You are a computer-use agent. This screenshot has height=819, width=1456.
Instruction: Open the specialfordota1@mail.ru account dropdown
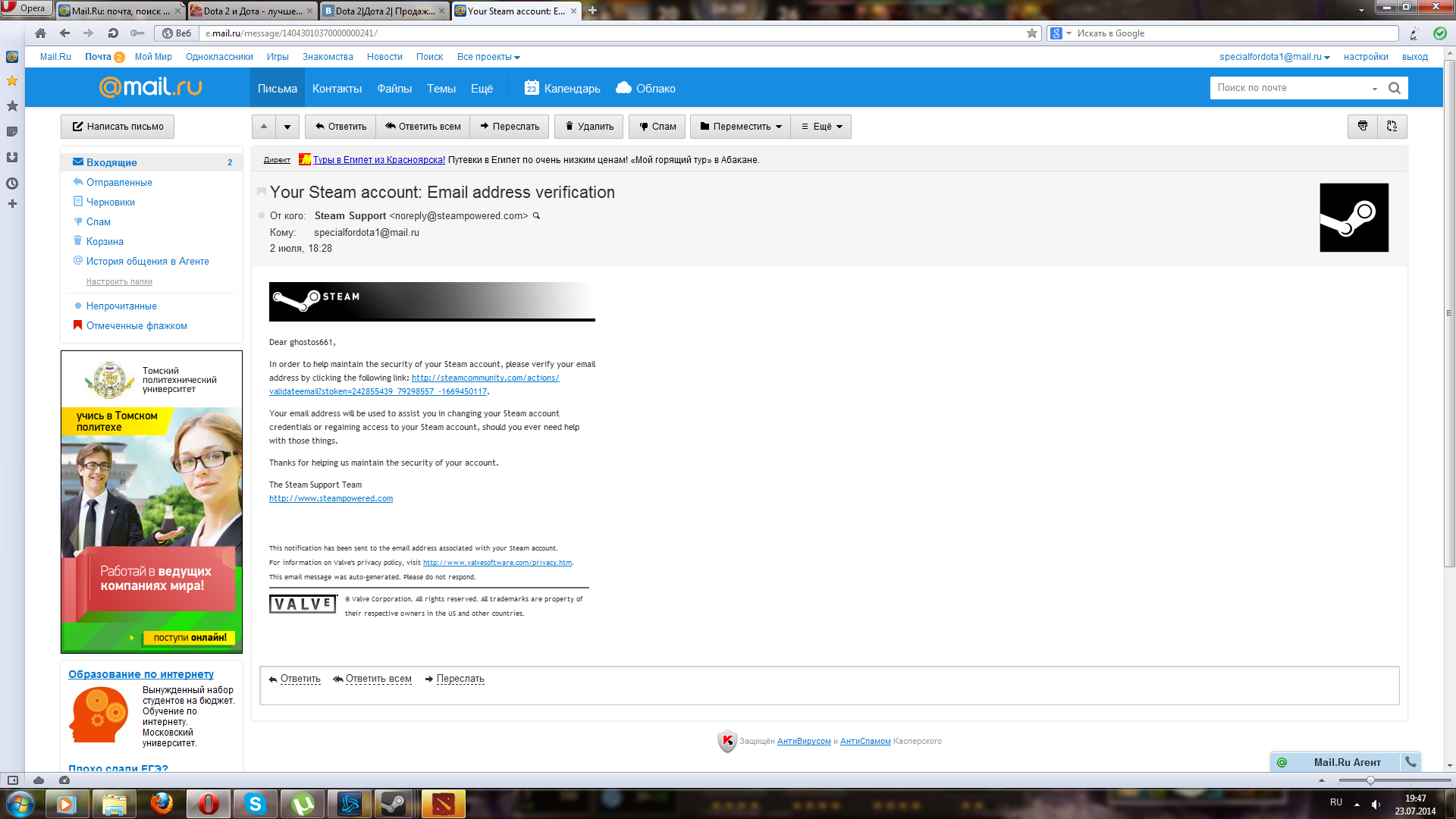(x=1274, y=57)
